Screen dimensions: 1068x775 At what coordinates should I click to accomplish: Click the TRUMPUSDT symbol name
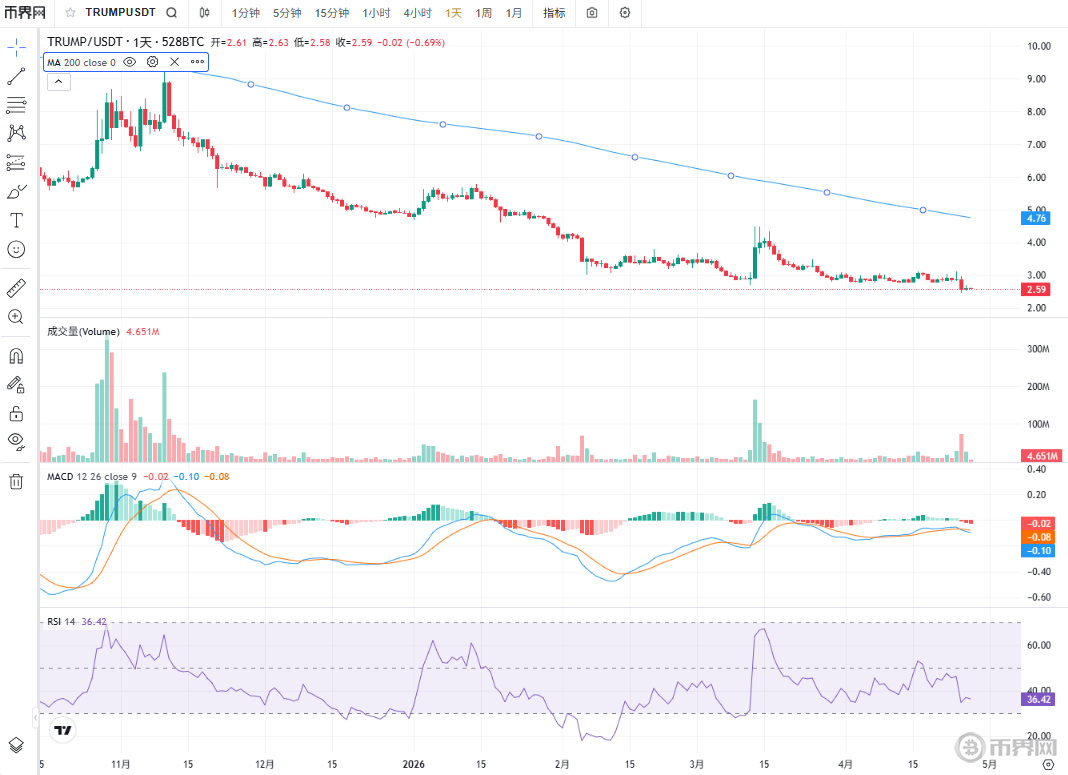point(120,12)
